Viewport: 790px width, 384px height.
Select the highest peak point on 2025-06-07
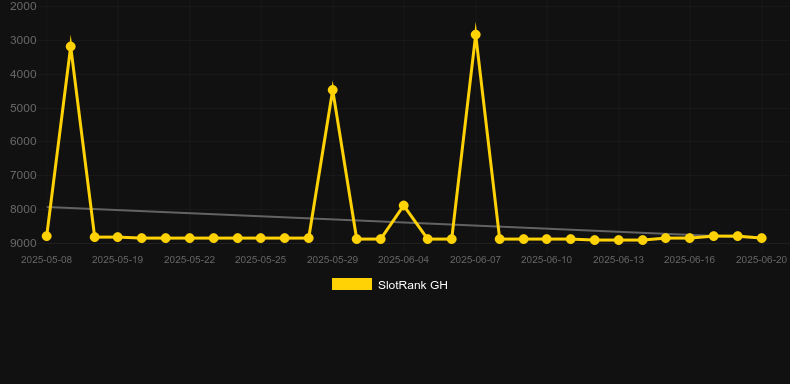(476, 35)
